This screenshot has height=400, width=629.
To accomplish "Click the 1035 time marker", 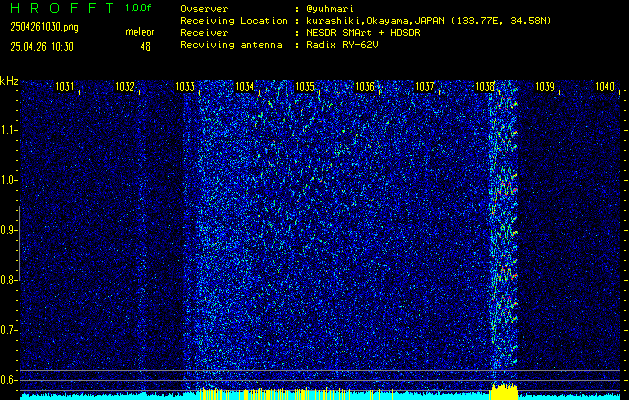I will click(x=304, y=86).
